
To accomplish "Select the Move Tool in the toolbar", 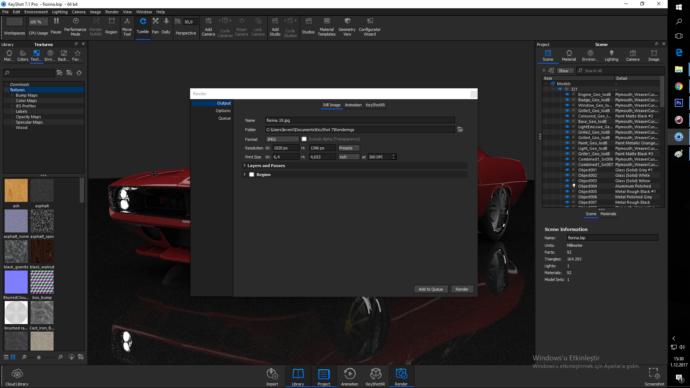I will pos(127,26).
